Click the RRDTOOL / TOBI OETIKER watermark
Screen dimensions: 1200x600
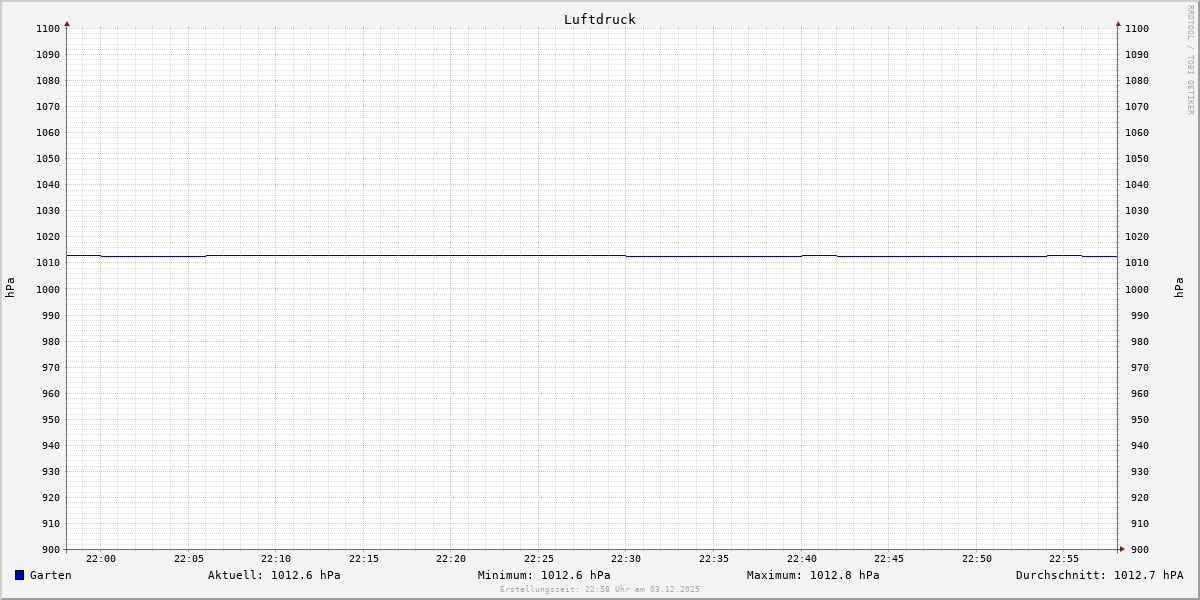(1190, 60)
